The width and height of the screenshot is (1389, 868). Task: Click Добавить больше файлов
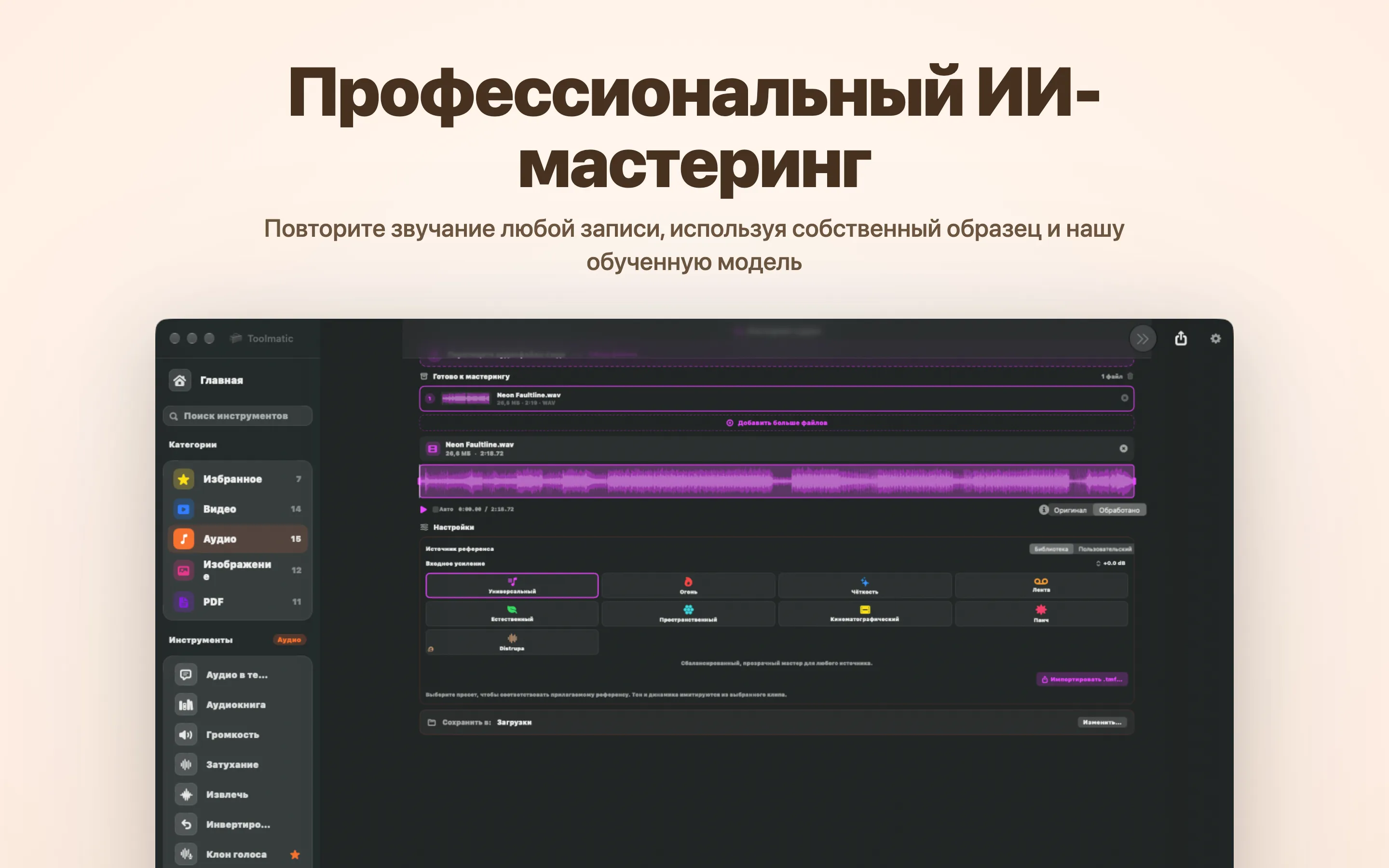coord(776,422)
